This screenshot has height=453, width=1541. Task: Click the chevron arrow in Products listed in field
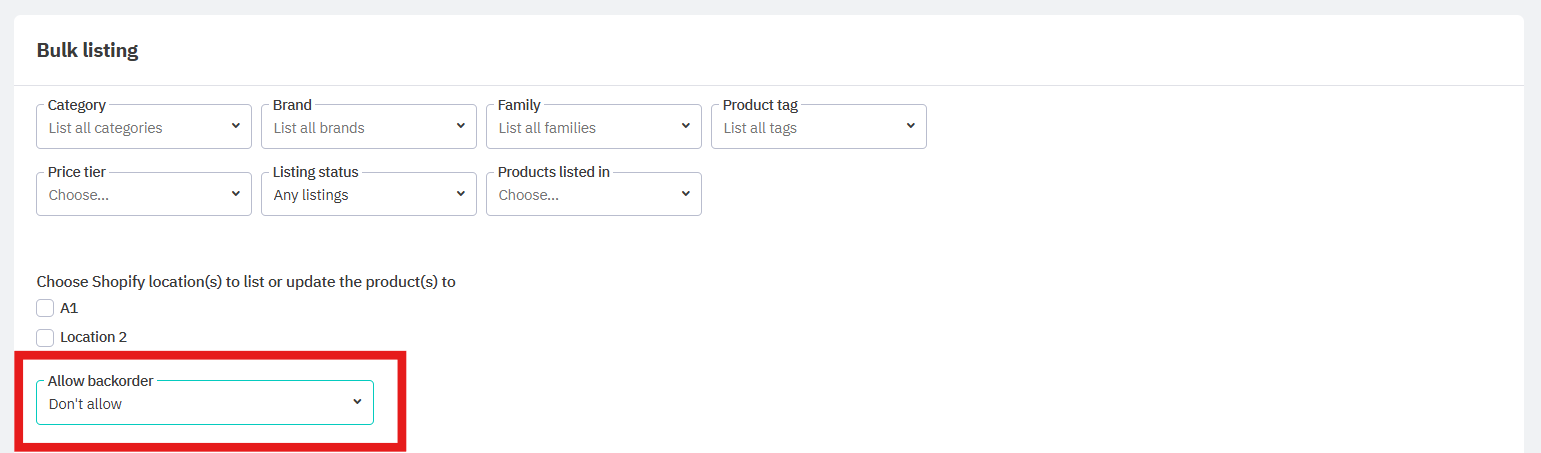pyautogui.click(x=685, y=193)
